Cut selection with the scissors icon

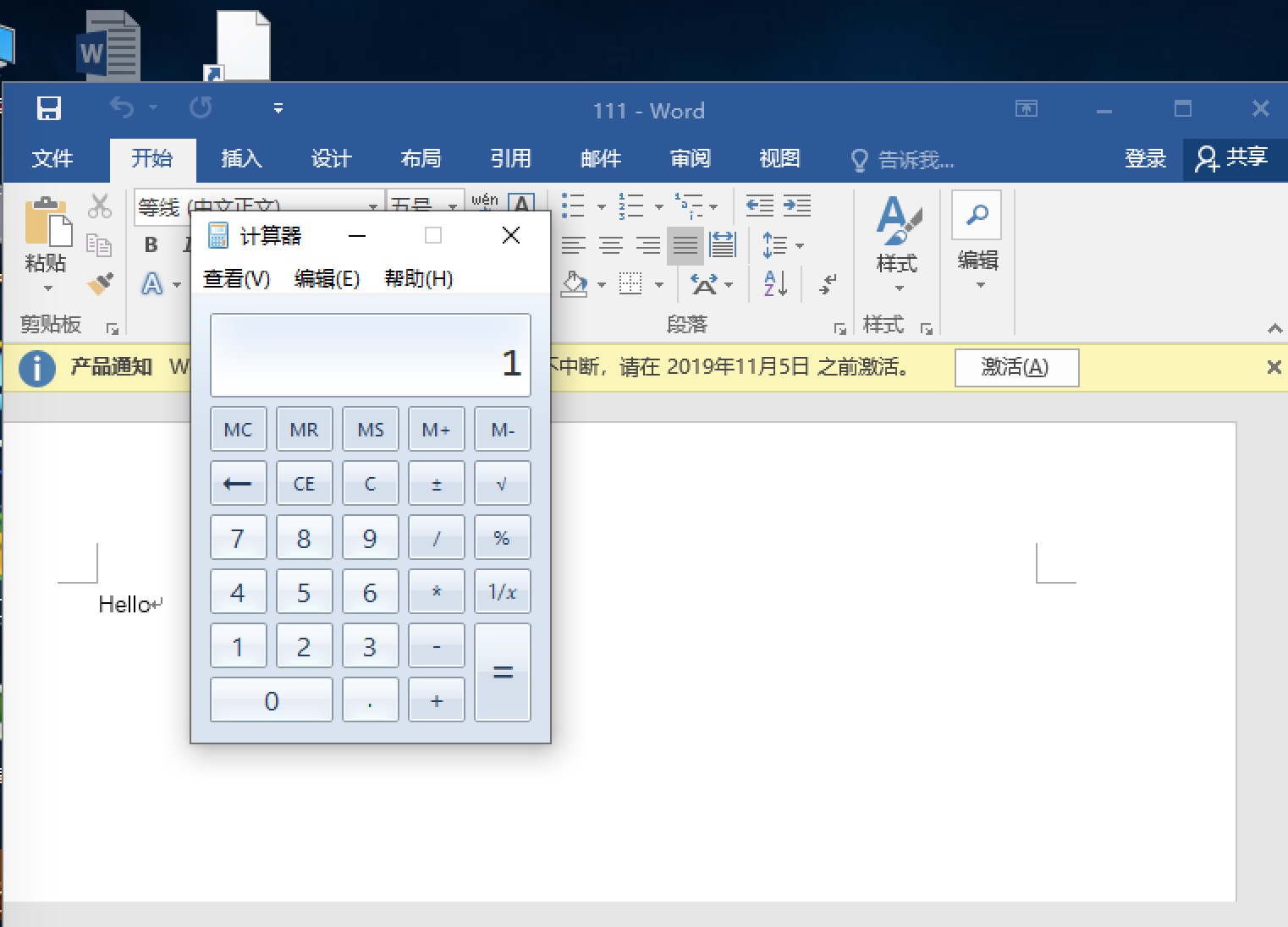pos(100,206)
